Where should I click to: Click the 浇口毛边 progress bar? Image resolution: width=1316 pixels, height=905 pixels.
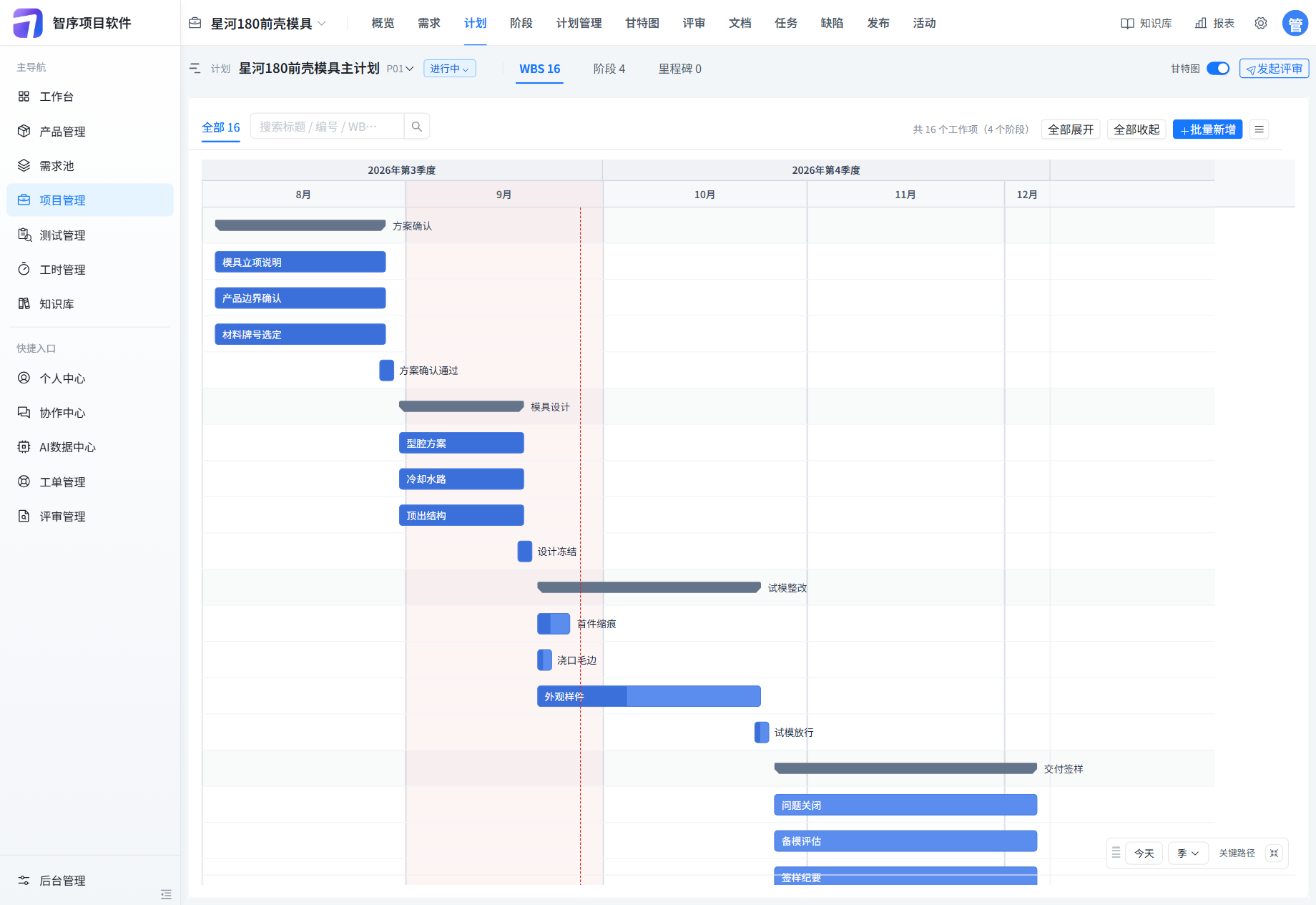click(544, 660)
